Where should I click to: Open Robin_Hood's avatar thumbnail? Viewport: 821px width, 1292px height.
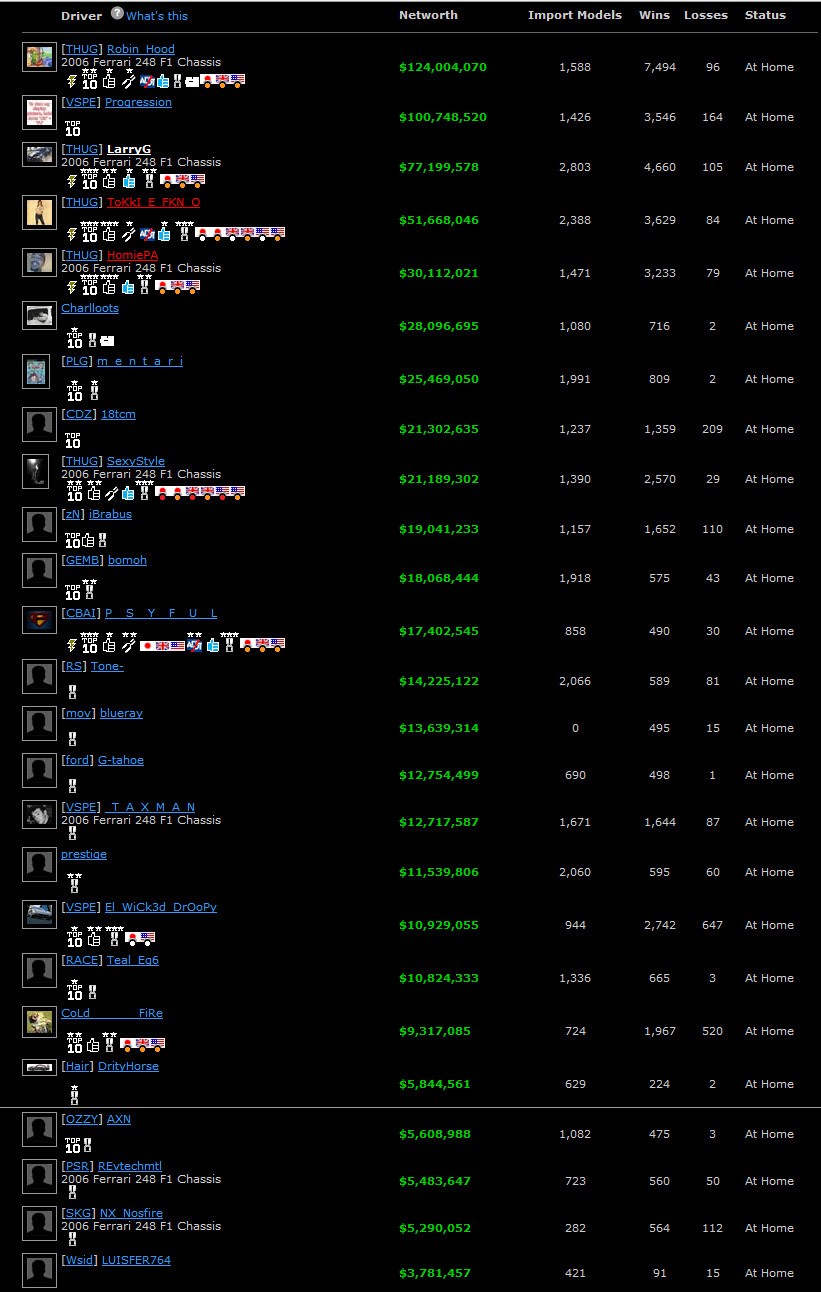pyautogui.click(x=39, y=57)
